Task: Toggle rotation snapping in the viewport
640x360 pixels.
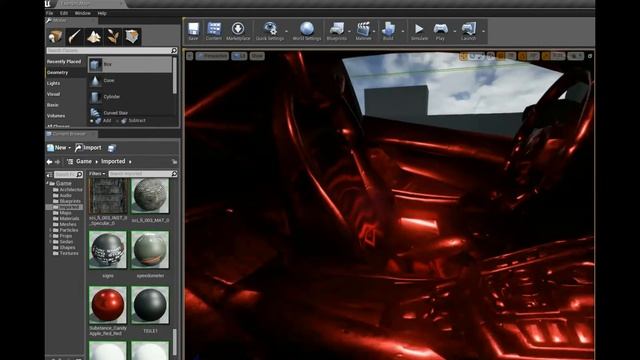Action: [x=522, y=56]
